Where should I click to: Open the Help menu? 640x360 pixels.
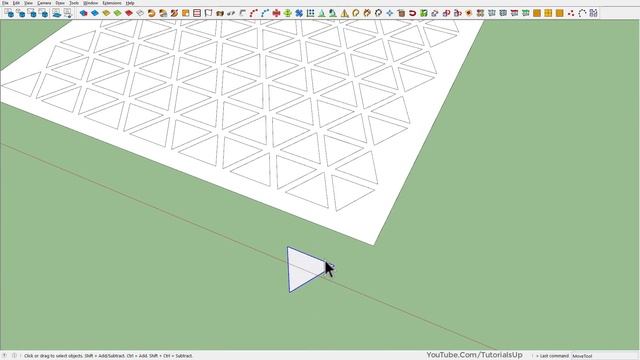pos(130,3)
